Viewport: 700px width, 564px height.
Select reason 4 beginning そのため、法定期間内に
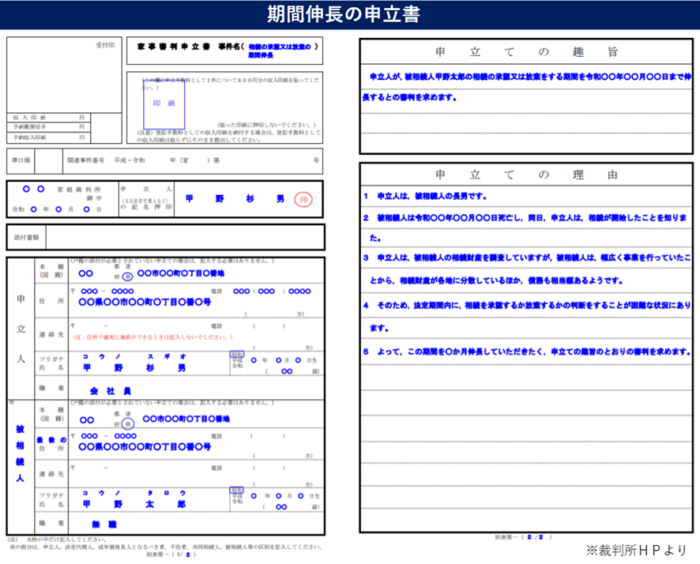527,317
